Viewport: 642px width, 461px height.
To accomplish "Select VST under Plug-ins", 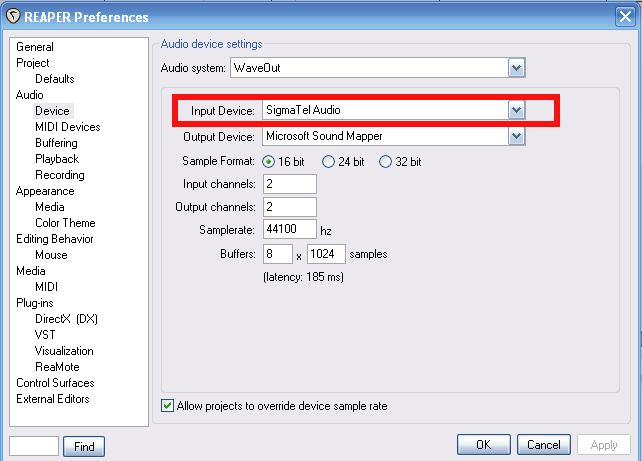I will 45,335.
